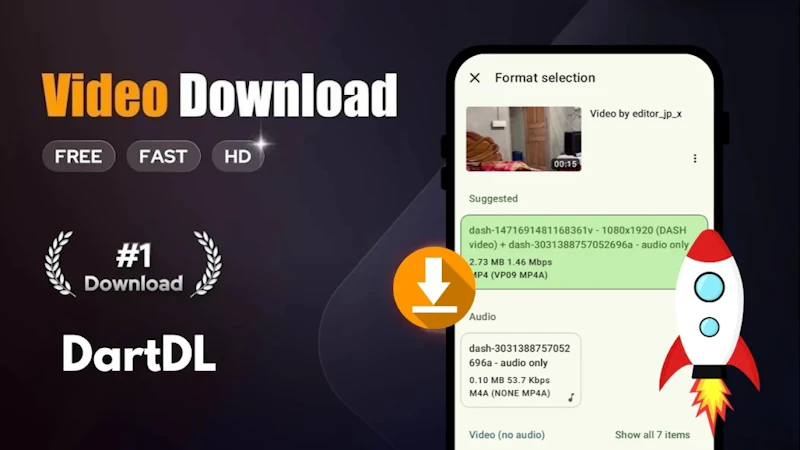The height and width of the screenshot is (450, 800).
Task: Click the 'Format selection' header title
Action: click(x=545, y=78)
